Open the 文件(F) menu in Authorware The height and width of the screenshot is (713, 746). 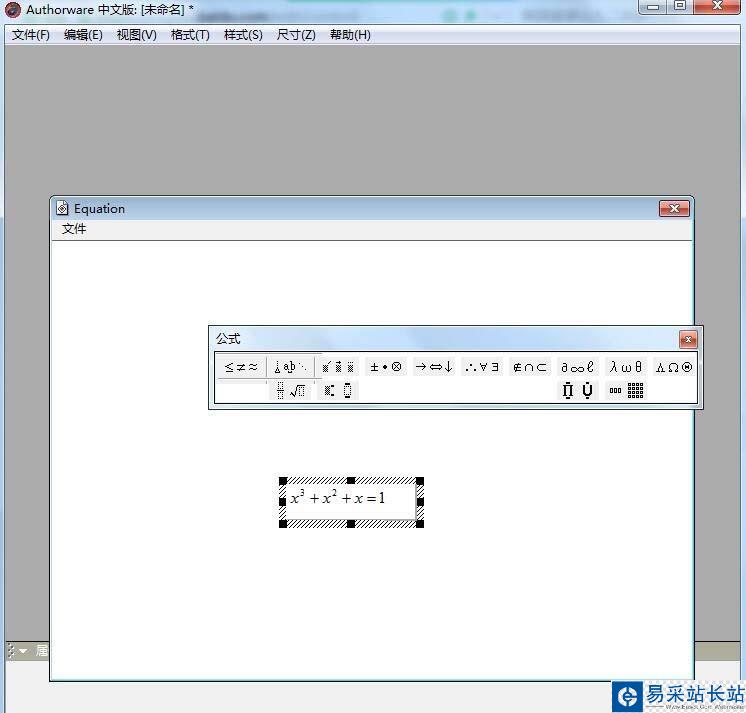click(30, 35)
